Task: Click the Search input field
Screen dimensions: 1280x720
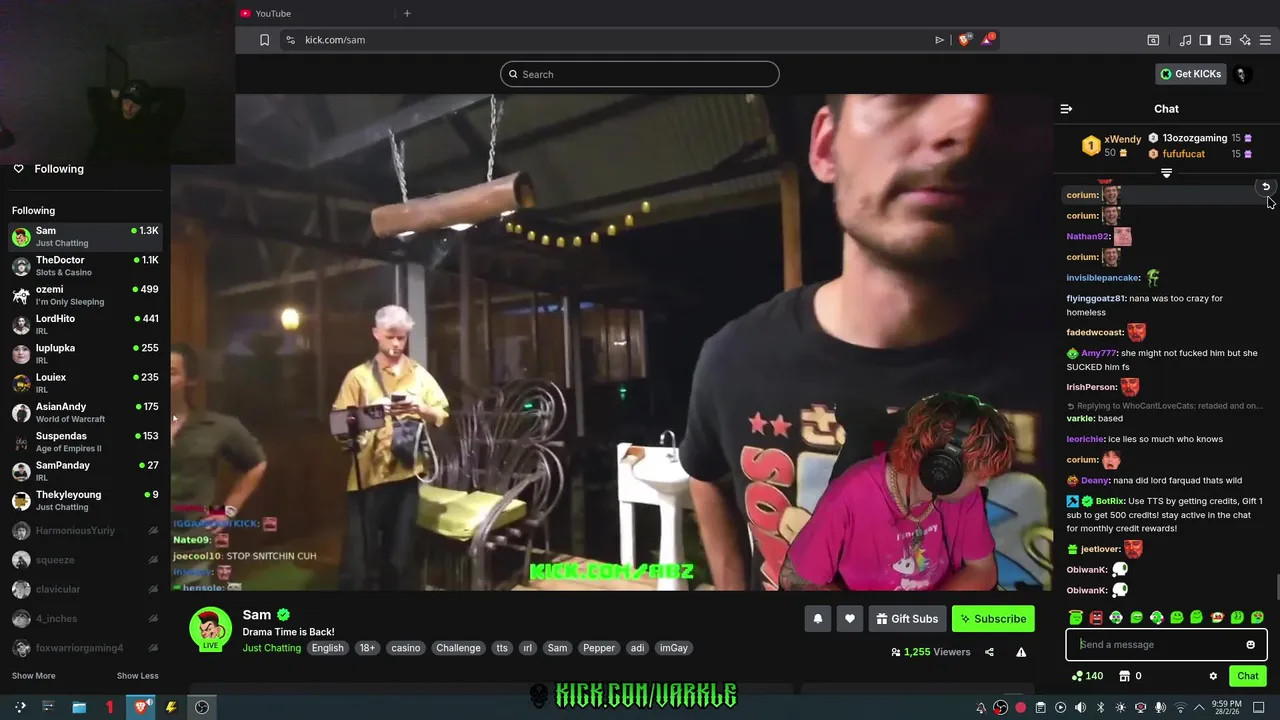Action: click(x=640, y=74)
